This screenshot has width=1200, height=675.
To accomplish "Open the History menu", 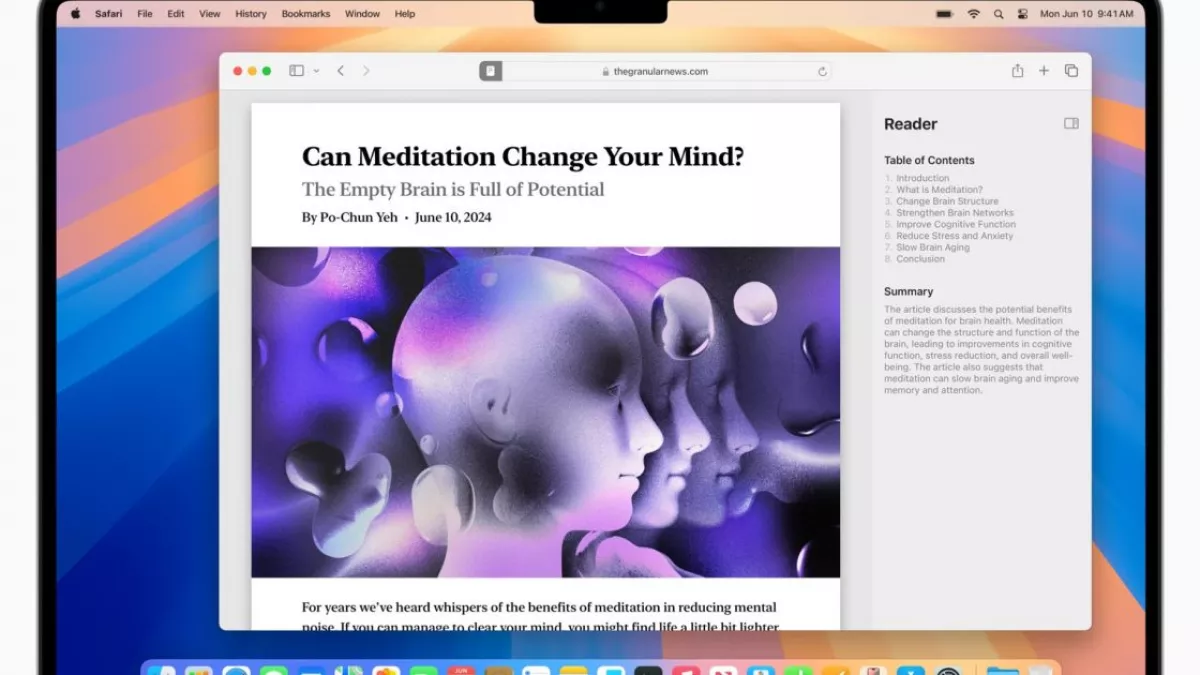I will pos(250,14).
